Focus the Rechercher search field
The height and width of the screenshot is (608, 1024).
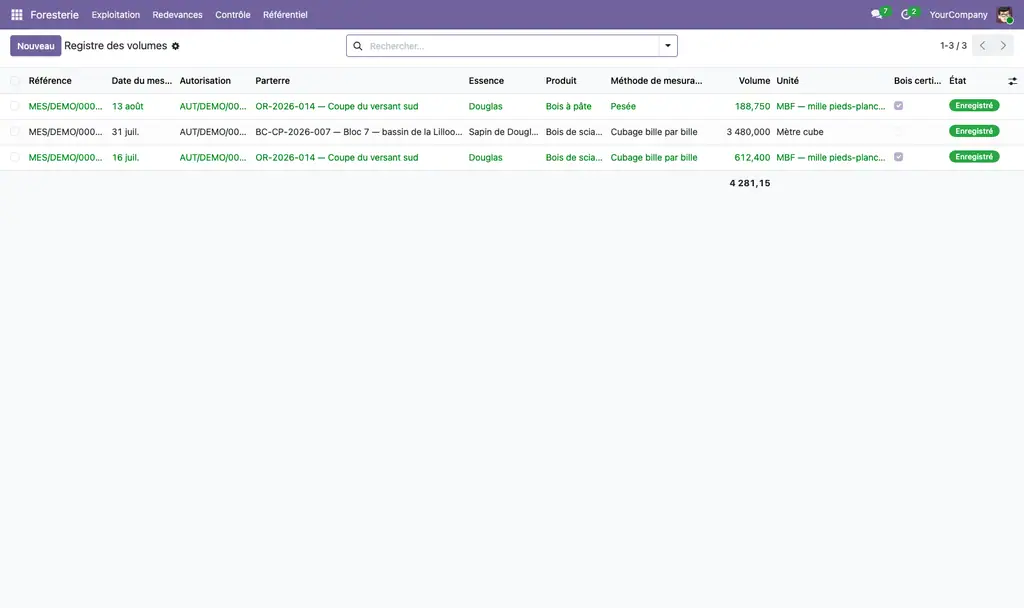[512, 46]
